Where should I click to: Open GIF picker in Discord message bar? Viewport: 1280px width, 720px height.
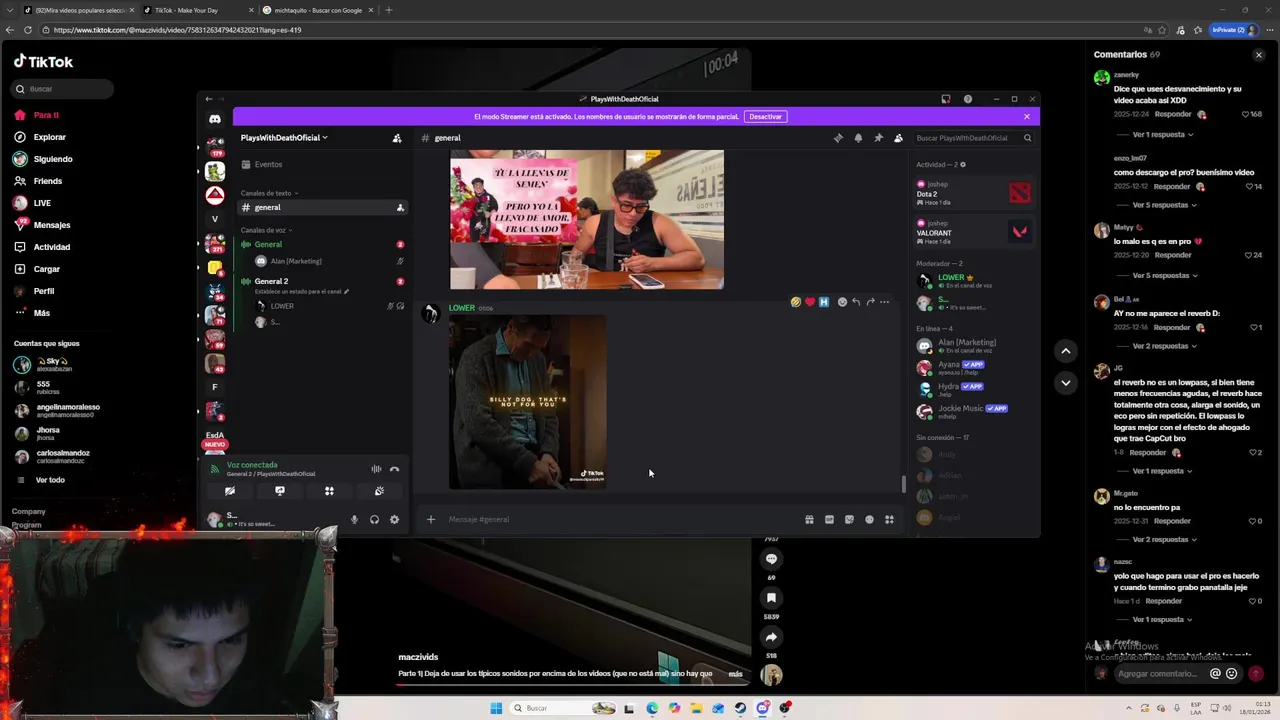pos(829,519)
